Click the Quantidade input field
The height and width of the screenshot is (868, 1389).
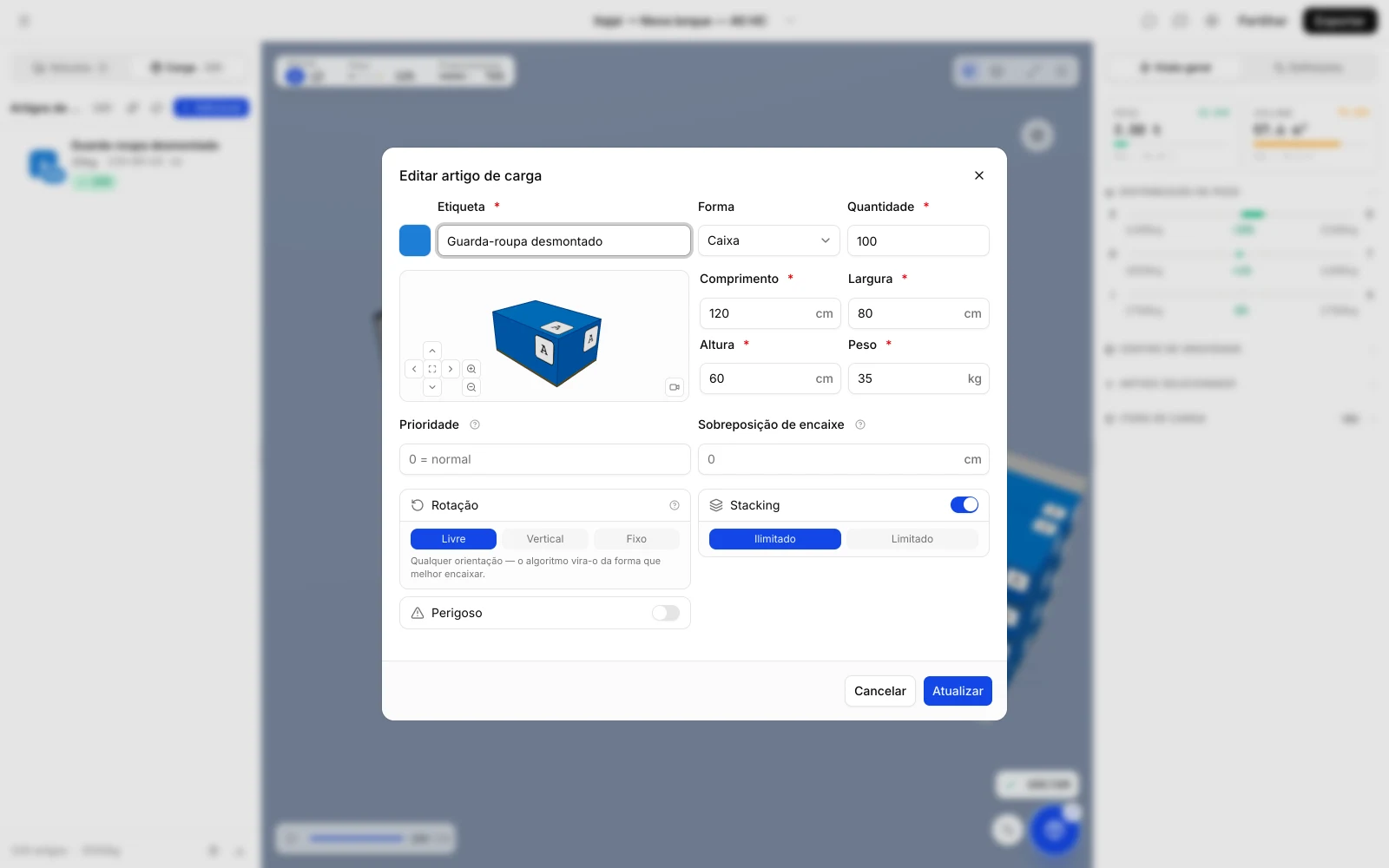918,240
